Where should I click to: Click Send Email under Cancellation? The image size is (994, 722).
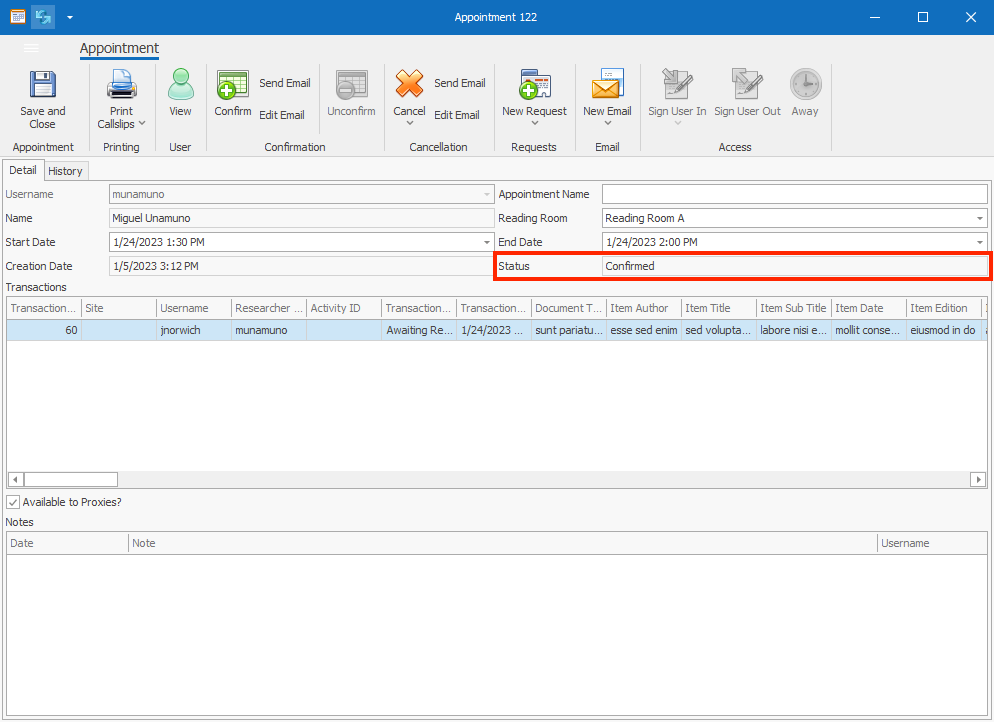click(459, 82)
